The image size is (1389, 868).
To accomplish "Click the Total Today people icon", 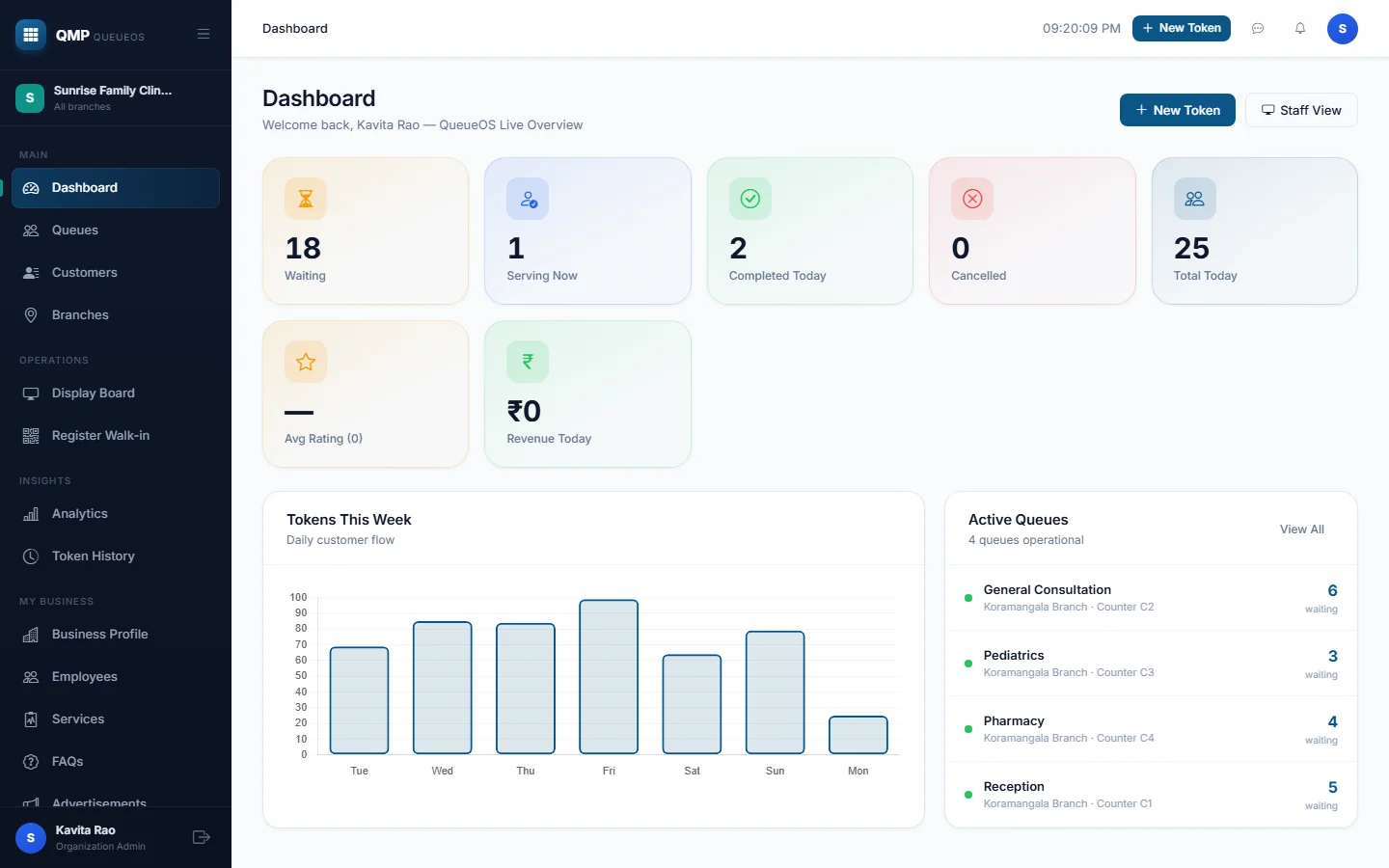I will (1195, 199).
